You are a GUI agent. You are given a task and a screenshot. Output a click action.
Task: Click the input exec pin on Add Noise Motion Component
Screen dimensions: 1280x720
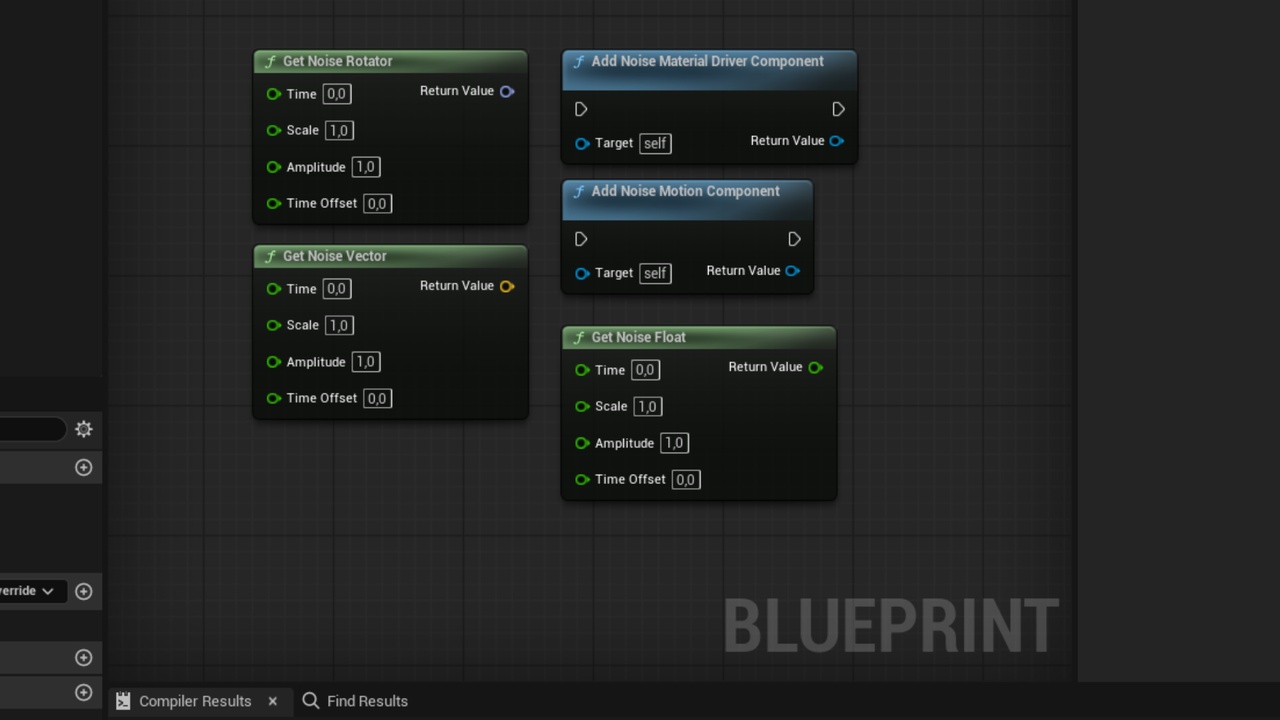pos(581,239)
